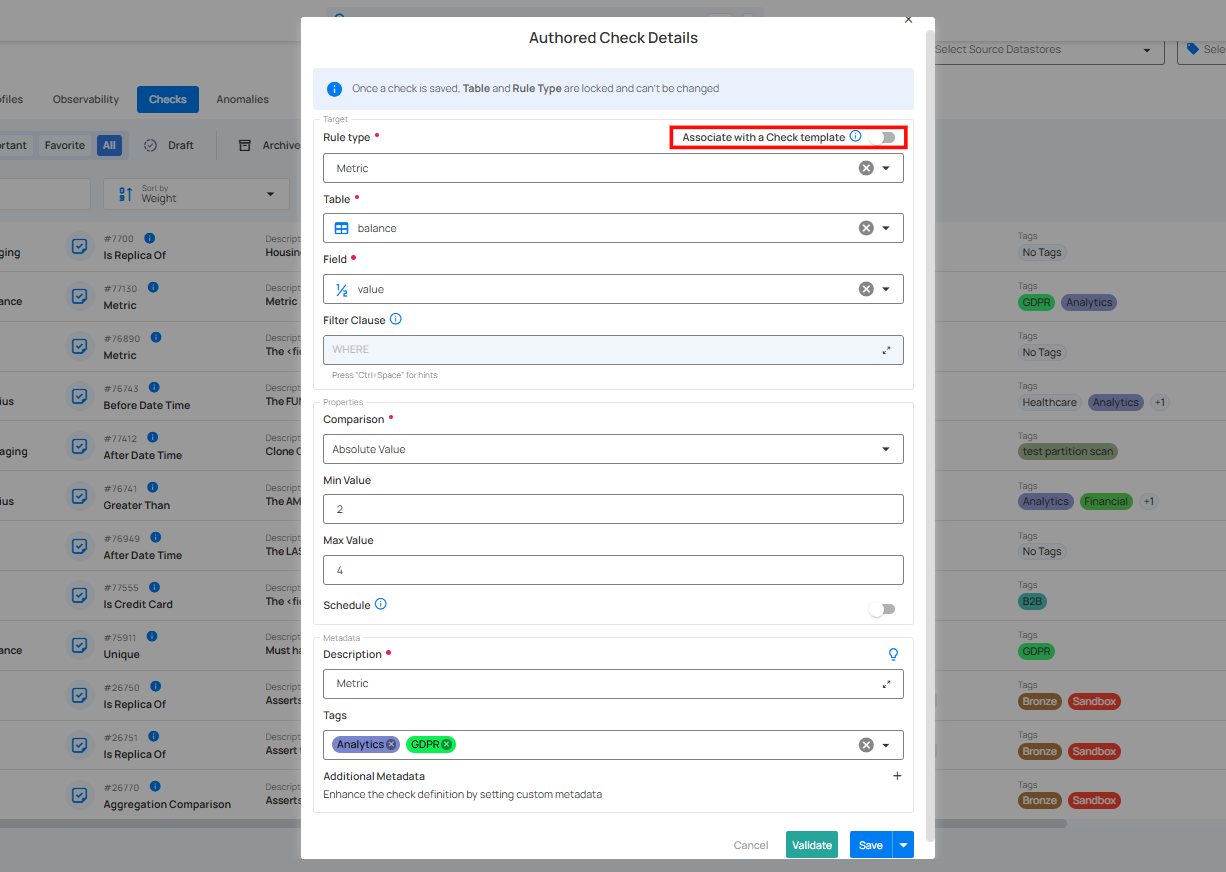Click the Financial tag in the list
This screenshot has height=872, width=1226.
tap(1106, 501)
